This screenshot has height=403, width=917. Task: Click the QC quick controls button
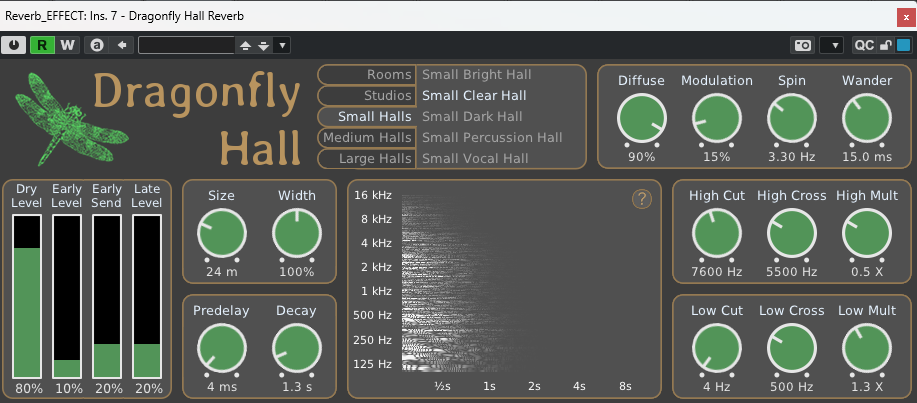click(863, 45)
